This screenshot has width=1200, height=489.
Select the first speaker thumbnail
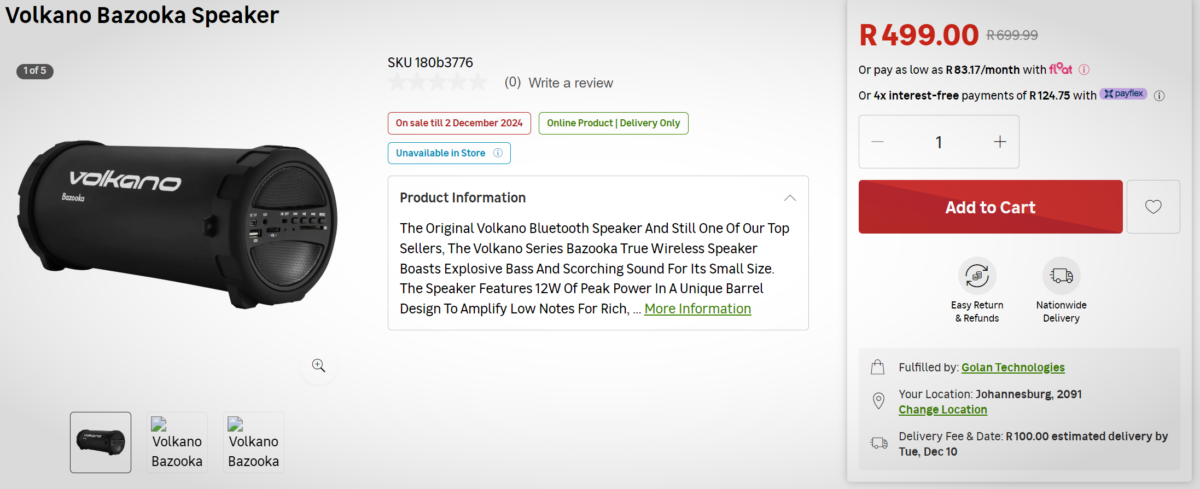(100, 442)
